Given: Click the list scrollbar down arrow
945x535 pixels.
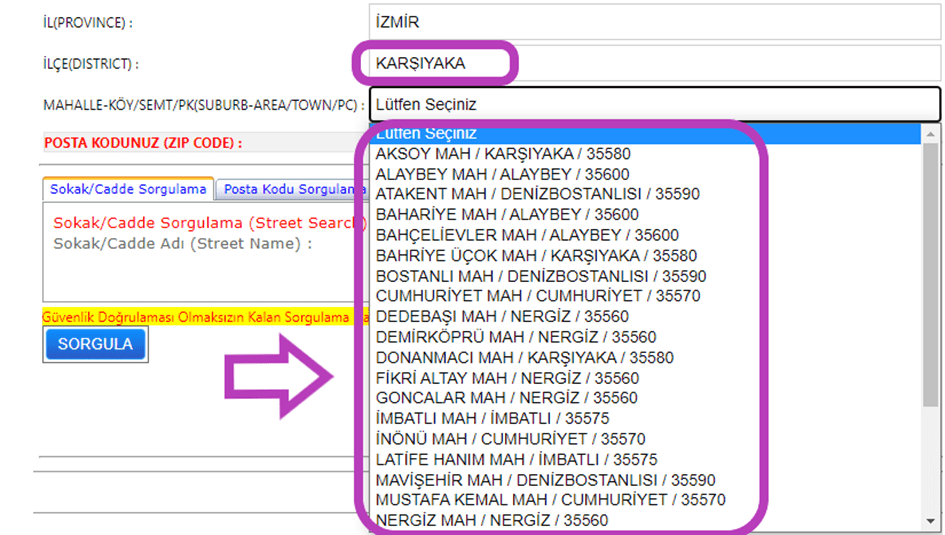Looking at the screenshot, I should 931,520.
